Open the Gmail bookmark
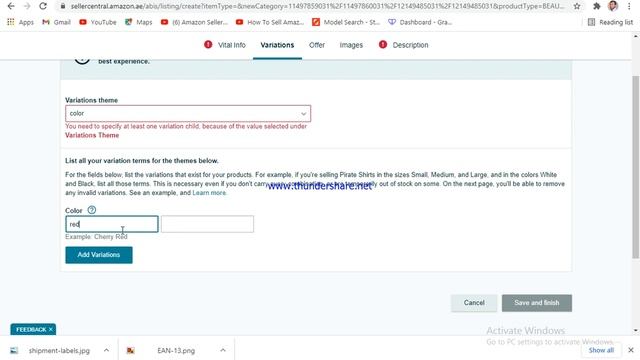The width and height of the screenshot is (640, 360). click(57, 22)
